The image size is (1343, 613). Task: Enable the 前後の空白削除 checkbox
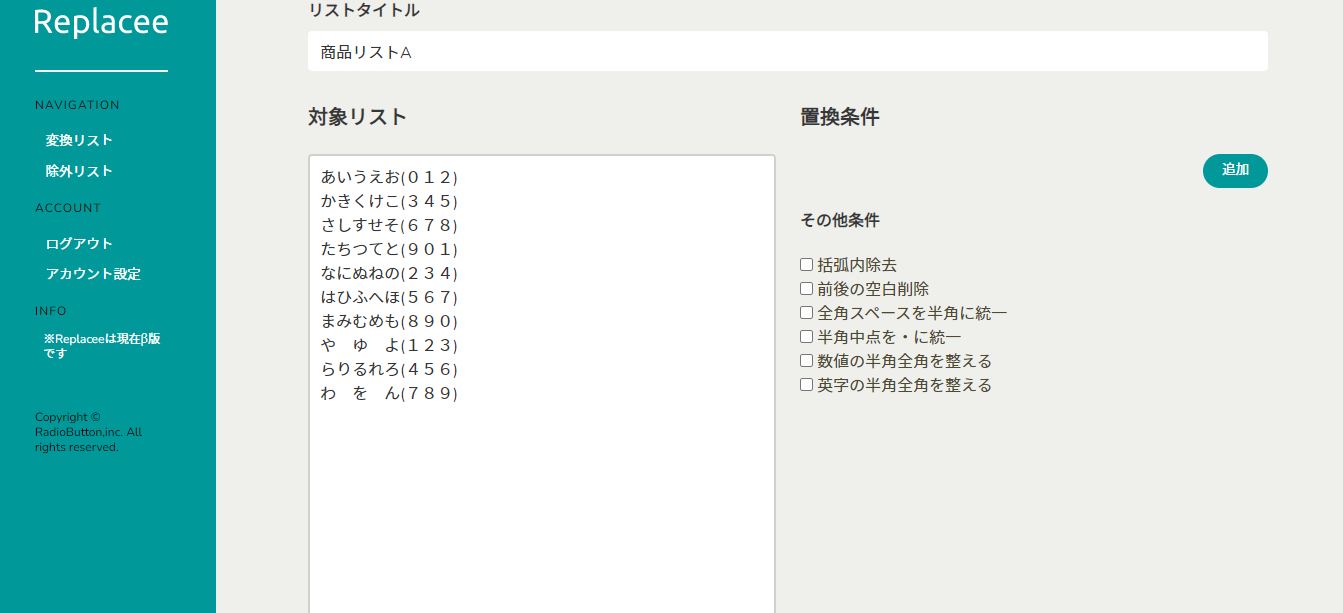[806, 289]
